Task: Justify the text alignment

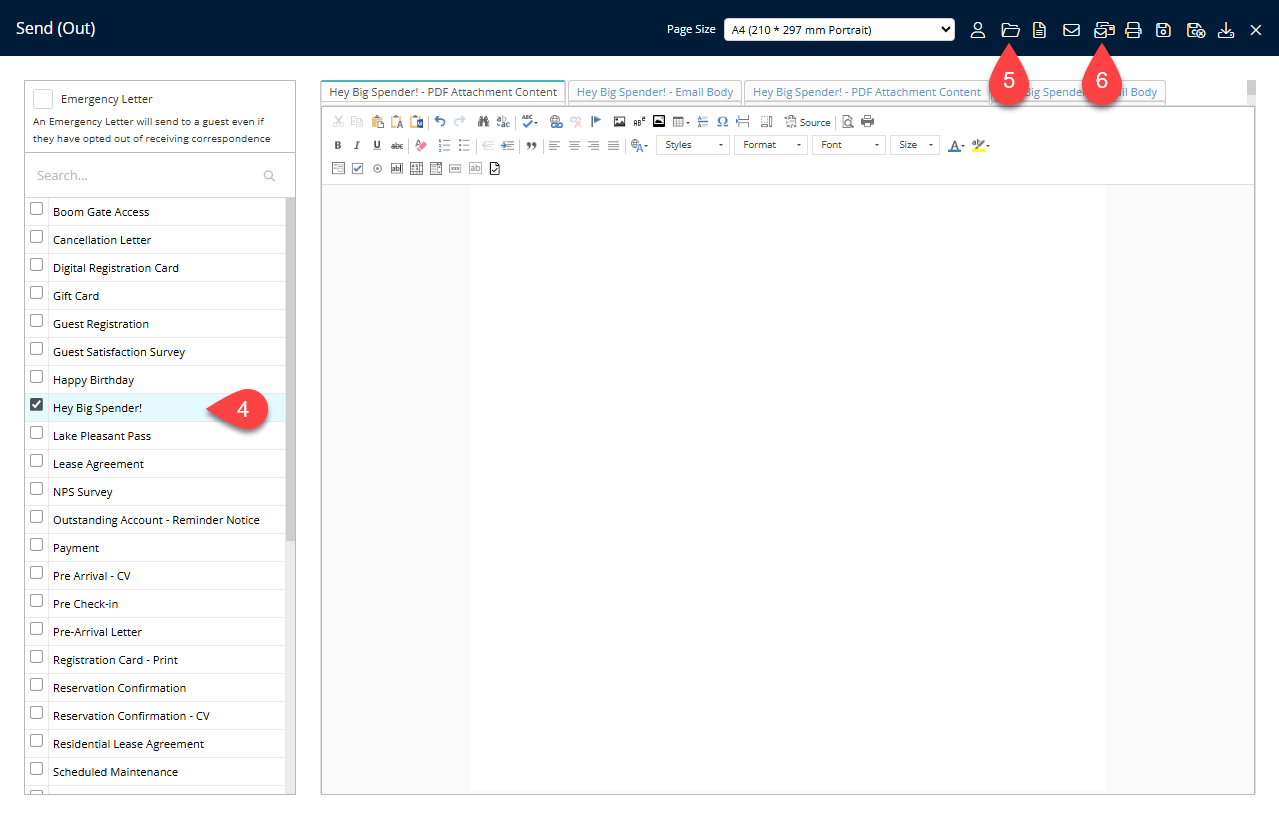Action: (x=613, y=145)
